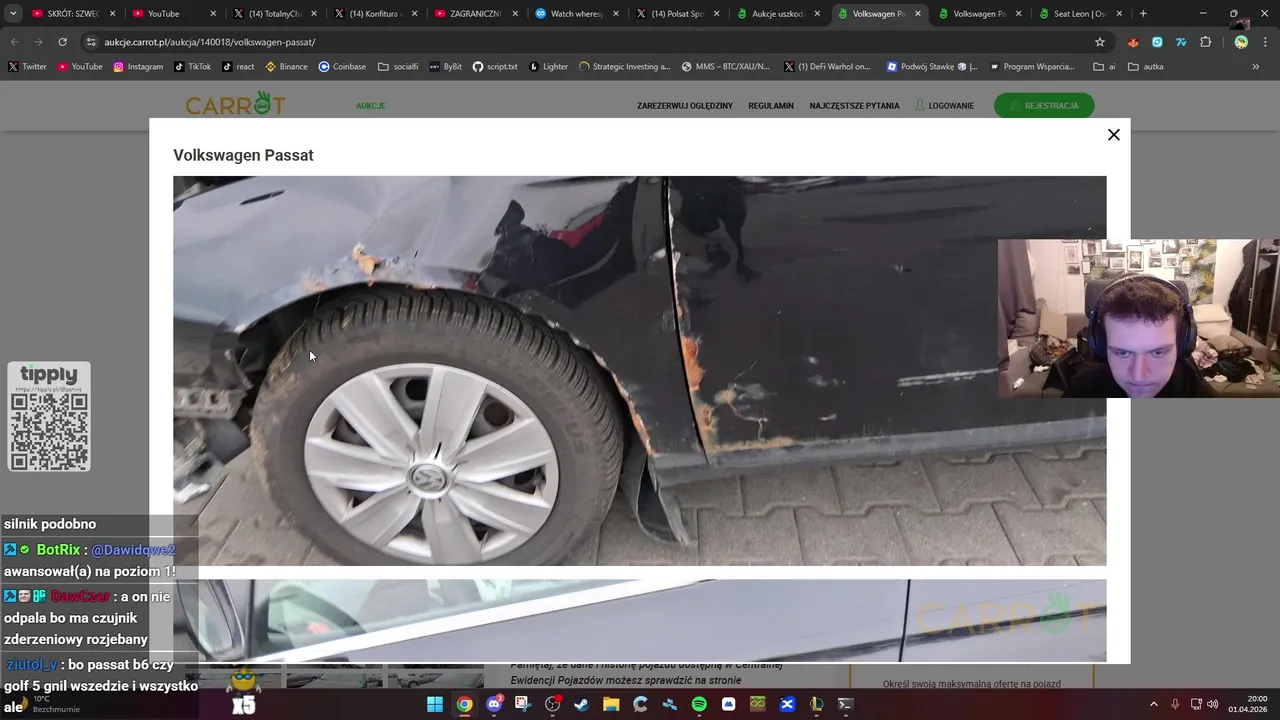Show hidden system tray icons
The width and height of the screenshot is (1280, 720).
pyautogui.click(x=1153, y=704)
